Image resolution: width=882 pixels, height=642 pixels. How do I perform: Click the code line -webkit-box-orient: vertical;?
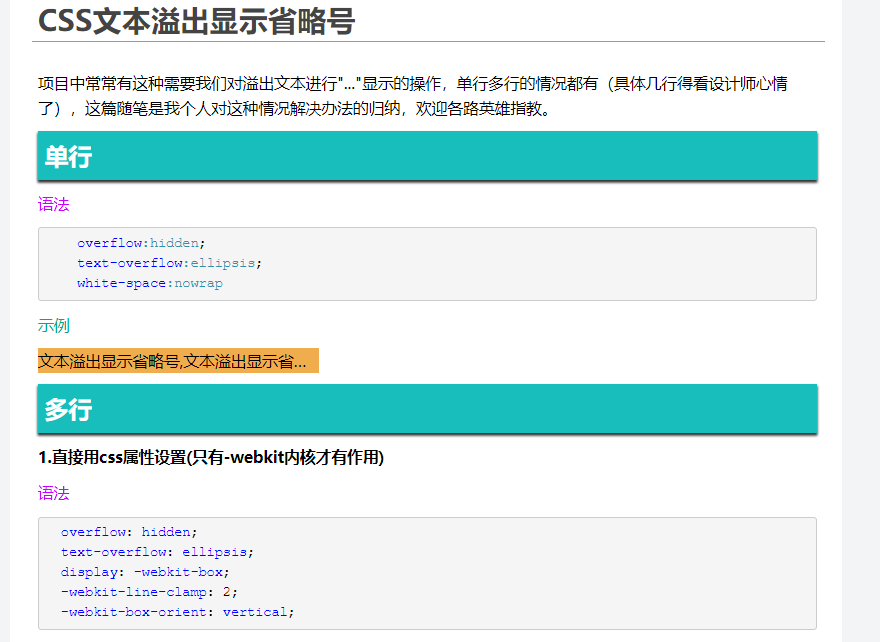[x=177, y=612]
